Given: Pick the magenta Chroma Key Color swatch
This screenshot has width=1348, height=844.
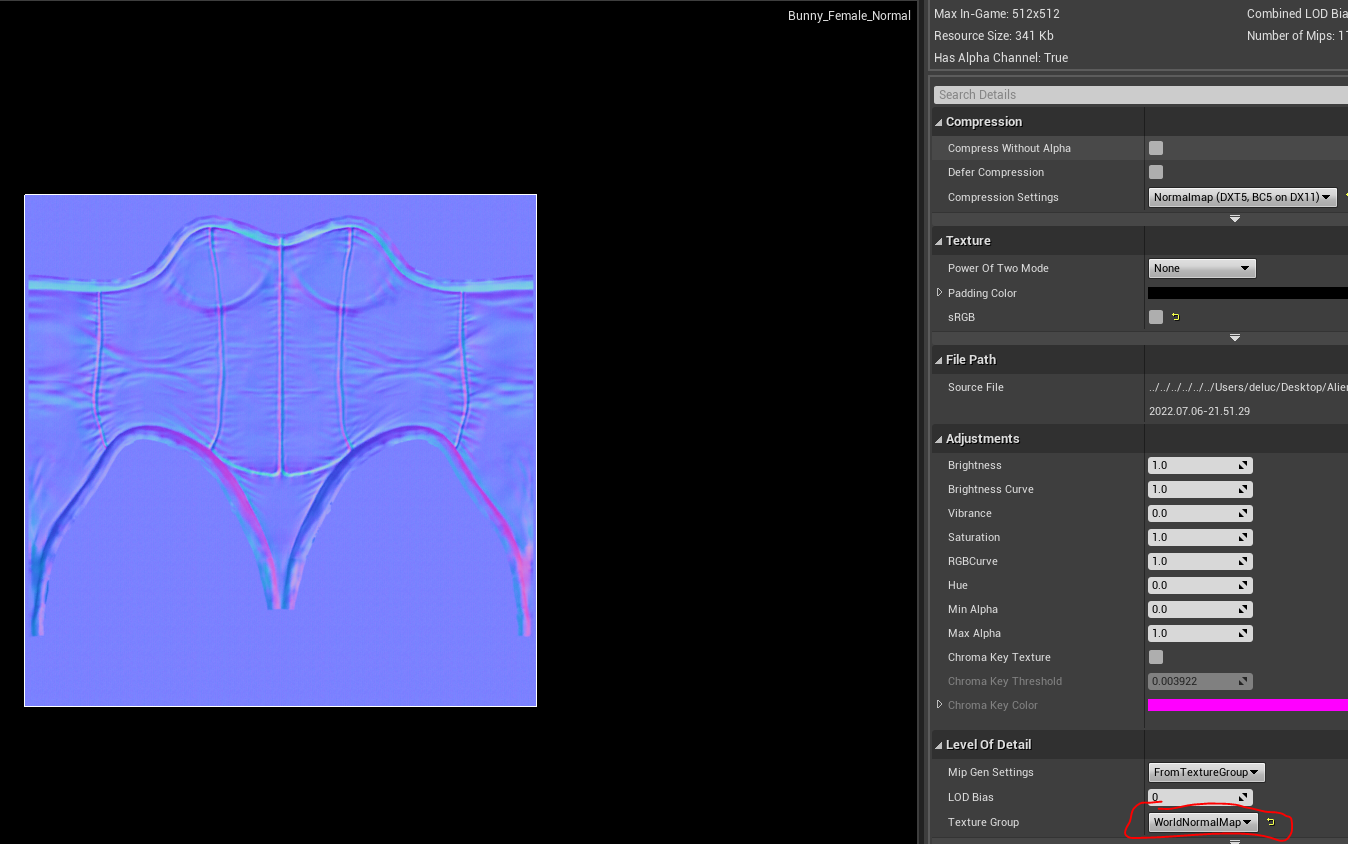Looking at the screenshot, I should (1248, 705).
